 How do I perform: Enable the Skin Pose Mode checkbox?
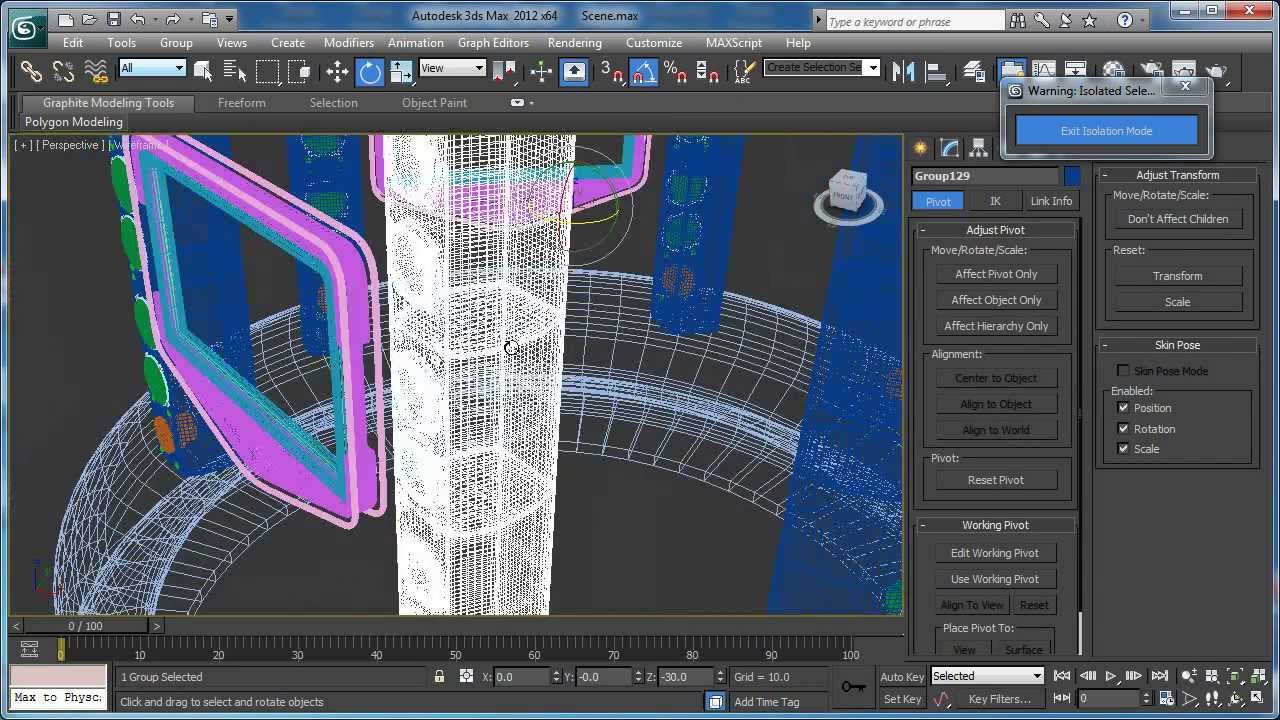pyautogui.click(x=1123, y=371)
